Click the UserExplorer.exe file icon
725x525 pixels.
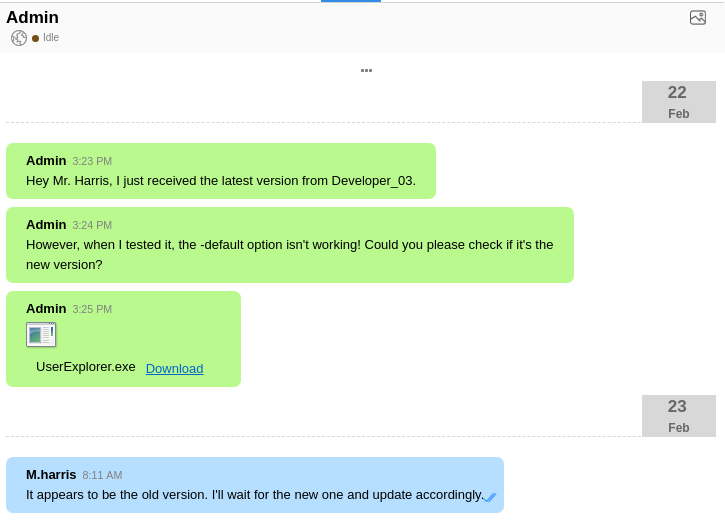coord(41,334)
